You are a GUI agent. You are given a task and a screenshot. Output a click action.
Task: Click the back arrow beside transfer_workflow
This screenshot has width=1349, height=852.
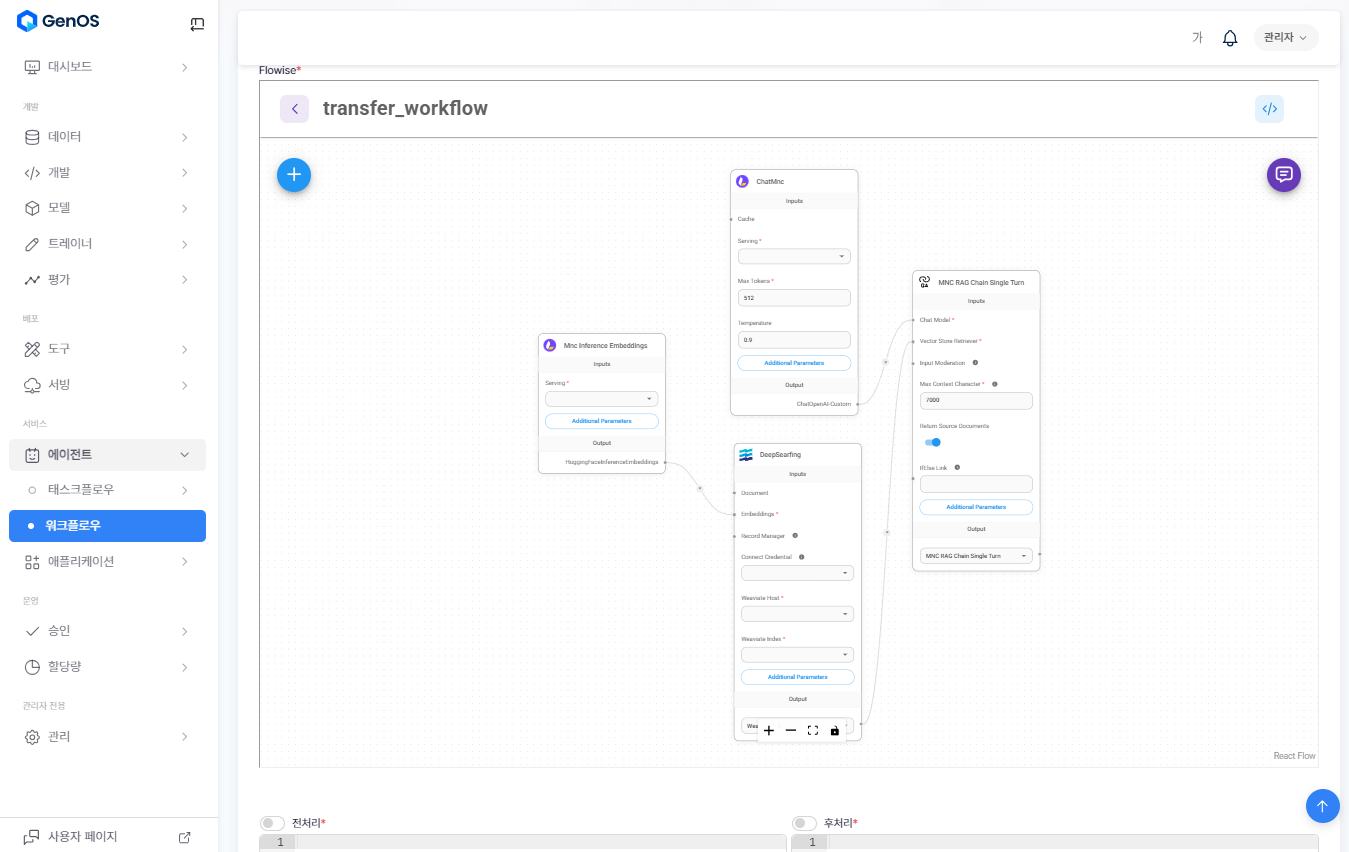[294, 109]
